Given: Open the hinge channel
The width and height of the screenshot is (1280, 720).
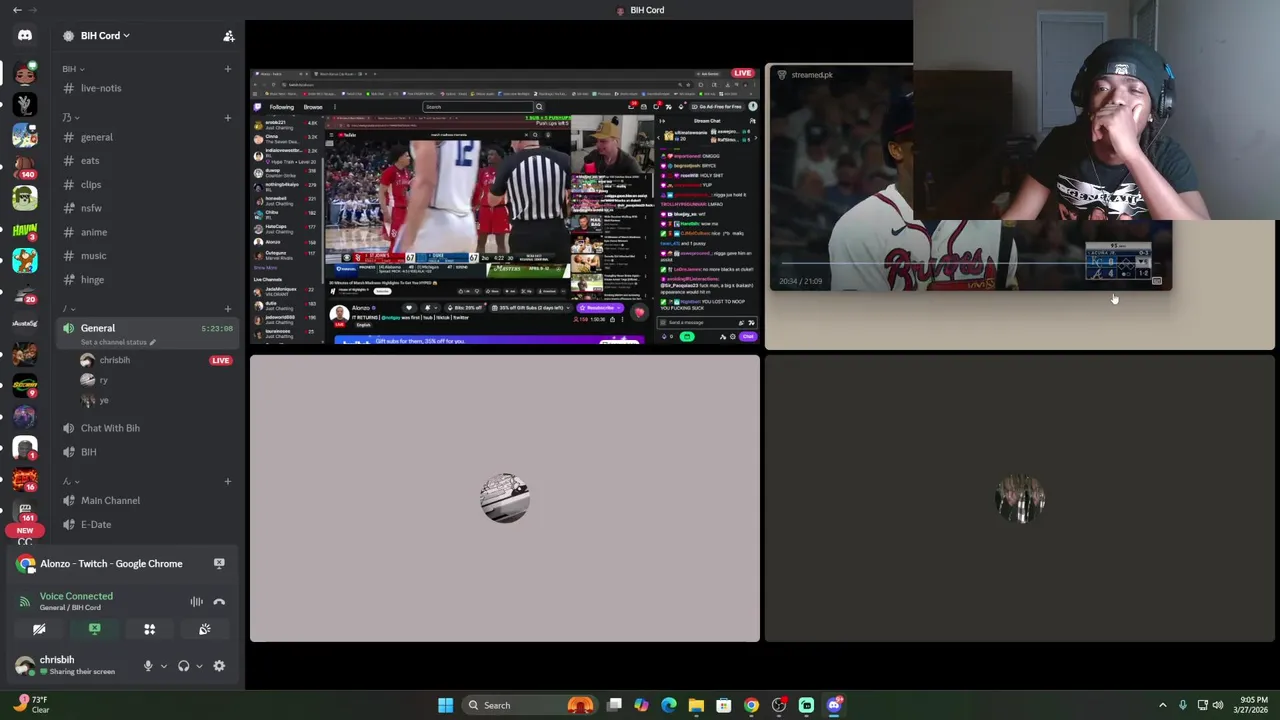Looking at the screenshot, I should click(x=146, y=280).
